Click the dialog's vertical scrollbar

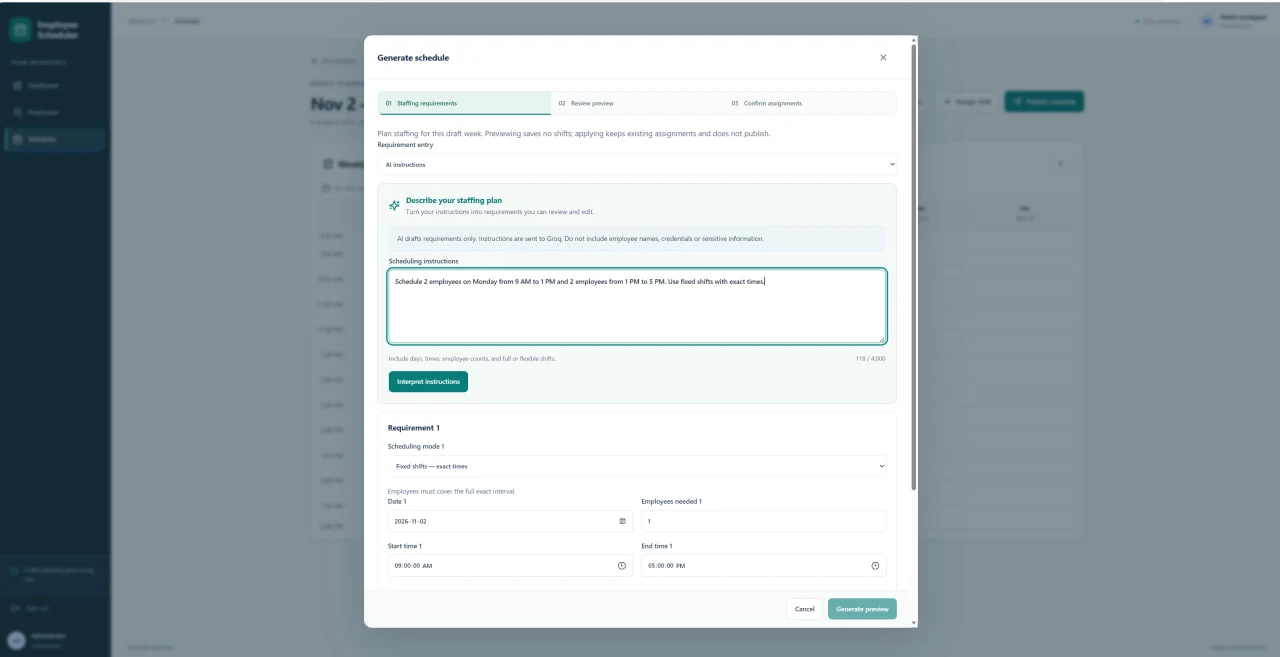point(914,265)
